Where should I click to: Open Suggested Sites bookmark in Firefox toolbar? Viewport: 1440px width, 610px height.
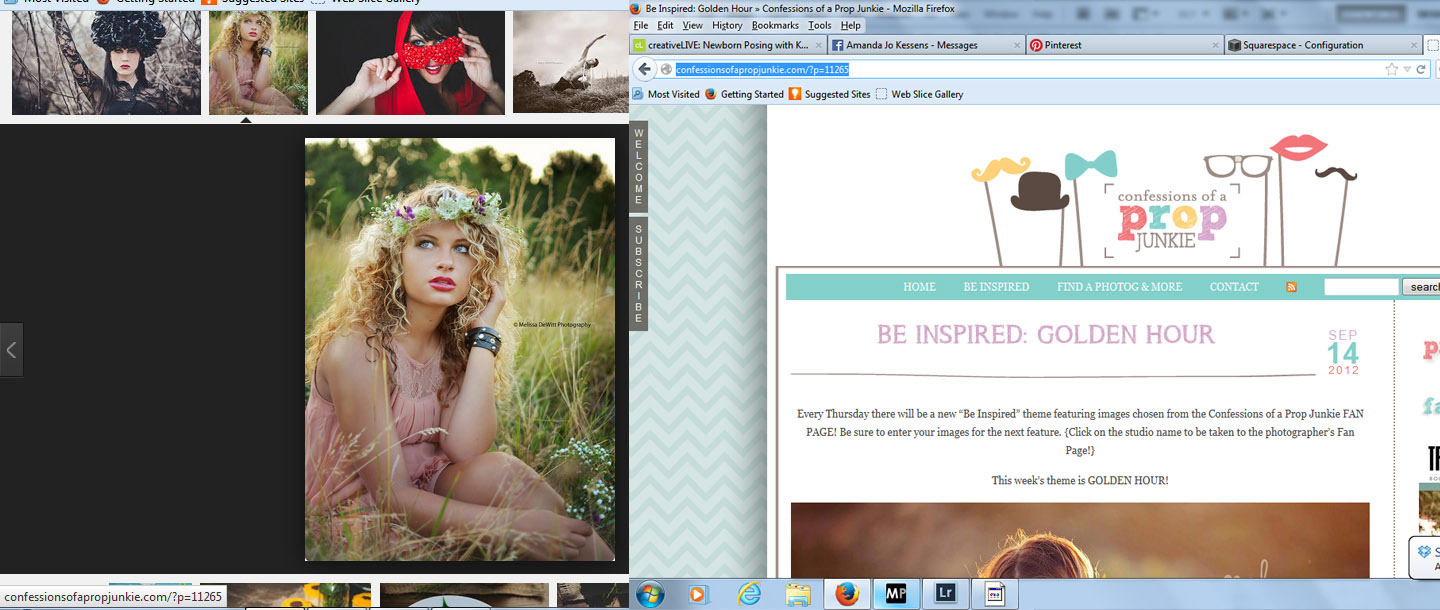point(829,94)
